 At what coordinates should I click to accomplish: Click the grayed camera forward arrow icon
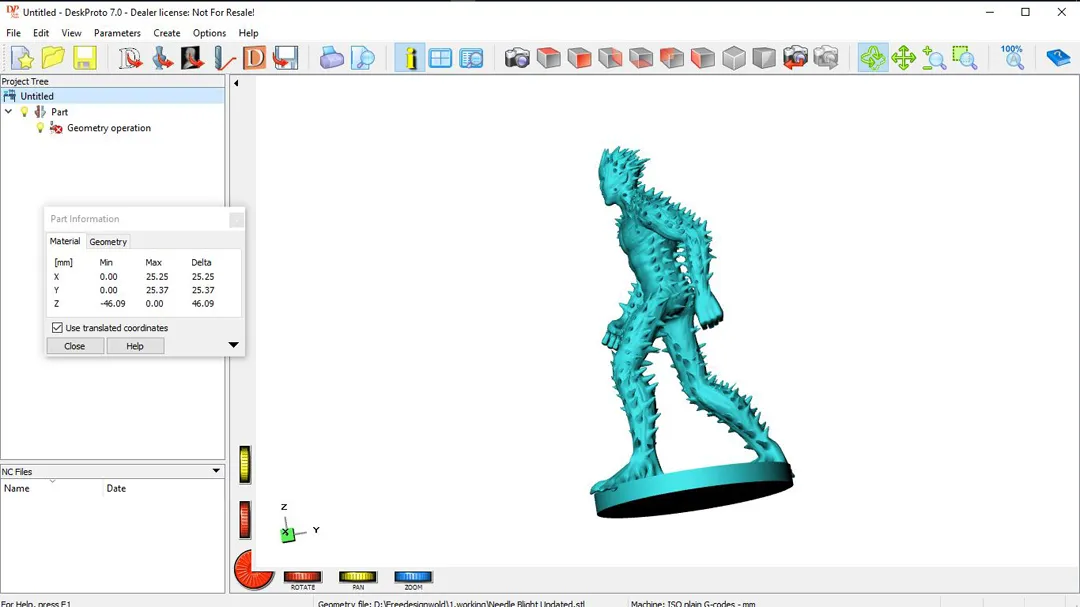coord(826,59)
